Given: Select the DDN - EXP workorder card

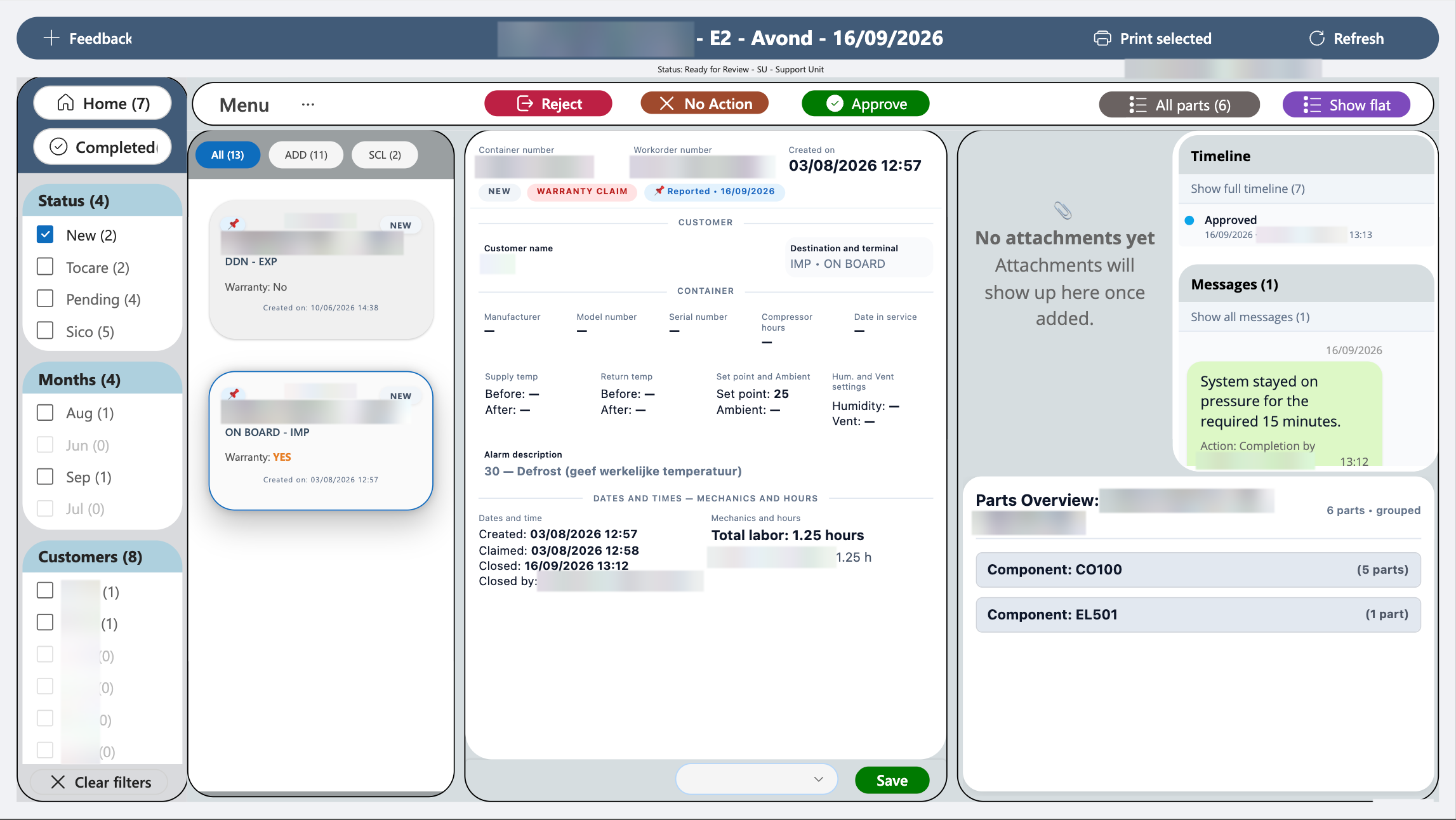Looking at the screenshot, I should pos(321,270).
